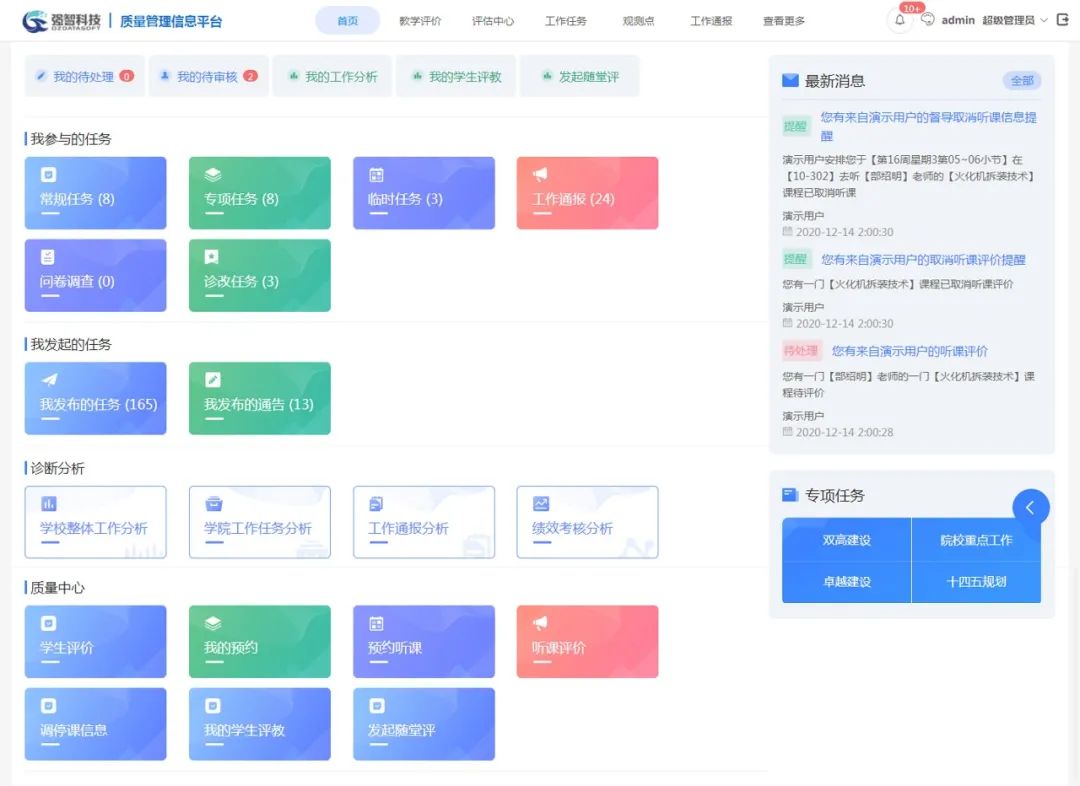Open the 绩效考核分析 card
Screen dimensions: 1080x786
tap(587, 522)
